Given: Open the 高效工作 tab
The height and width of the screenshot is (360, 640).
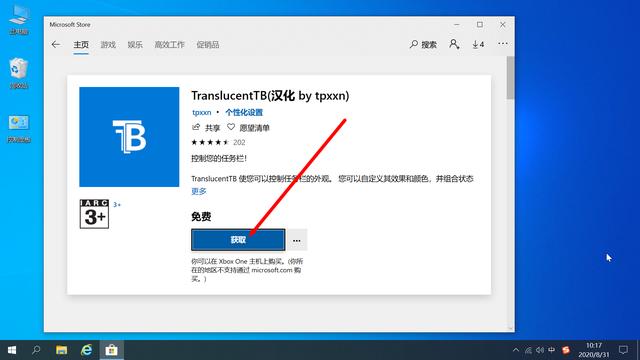Looking at the screenshot, I should (x=169, y=44).
